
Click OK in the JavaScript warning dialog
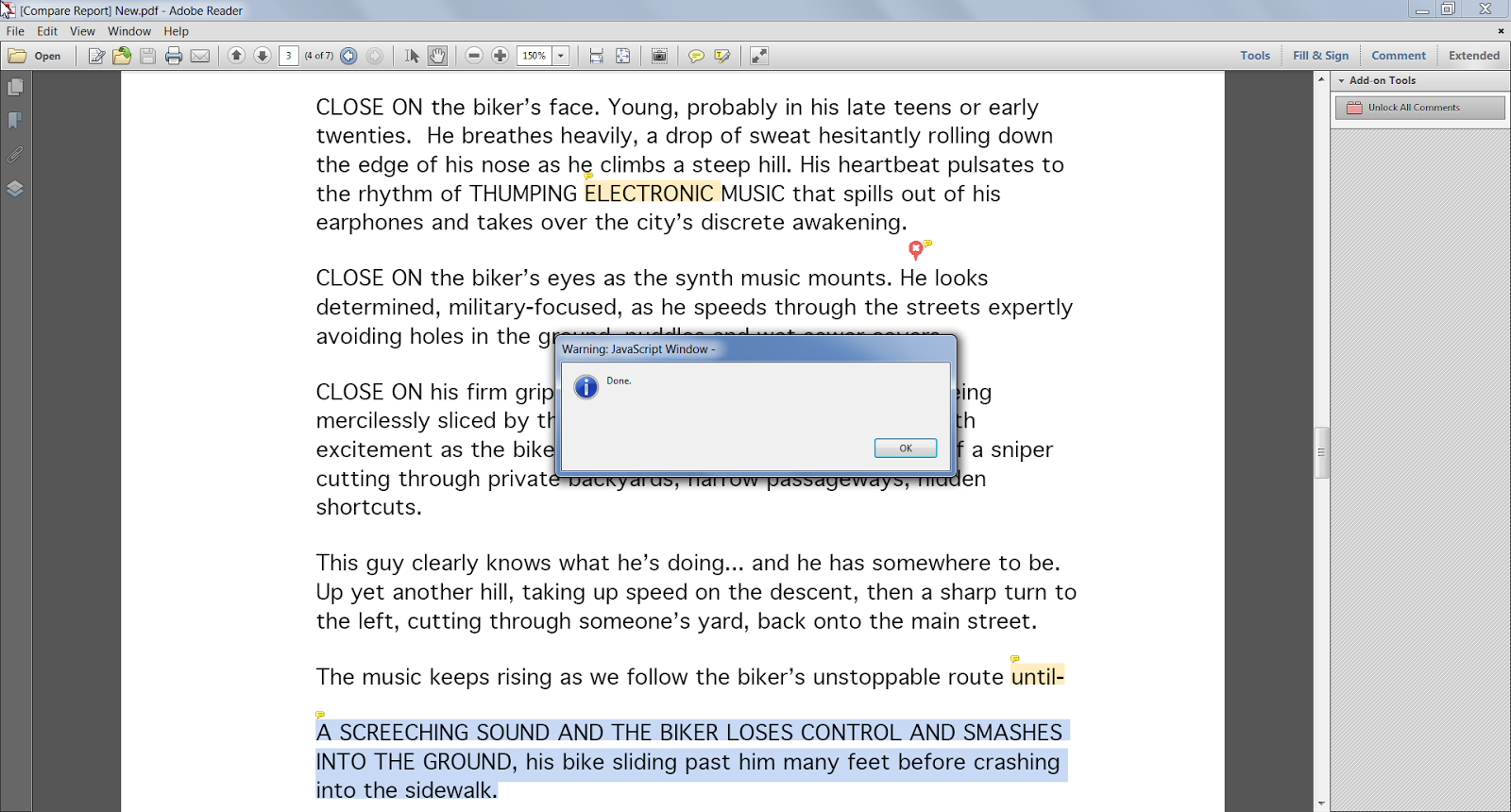pos(905,448)
